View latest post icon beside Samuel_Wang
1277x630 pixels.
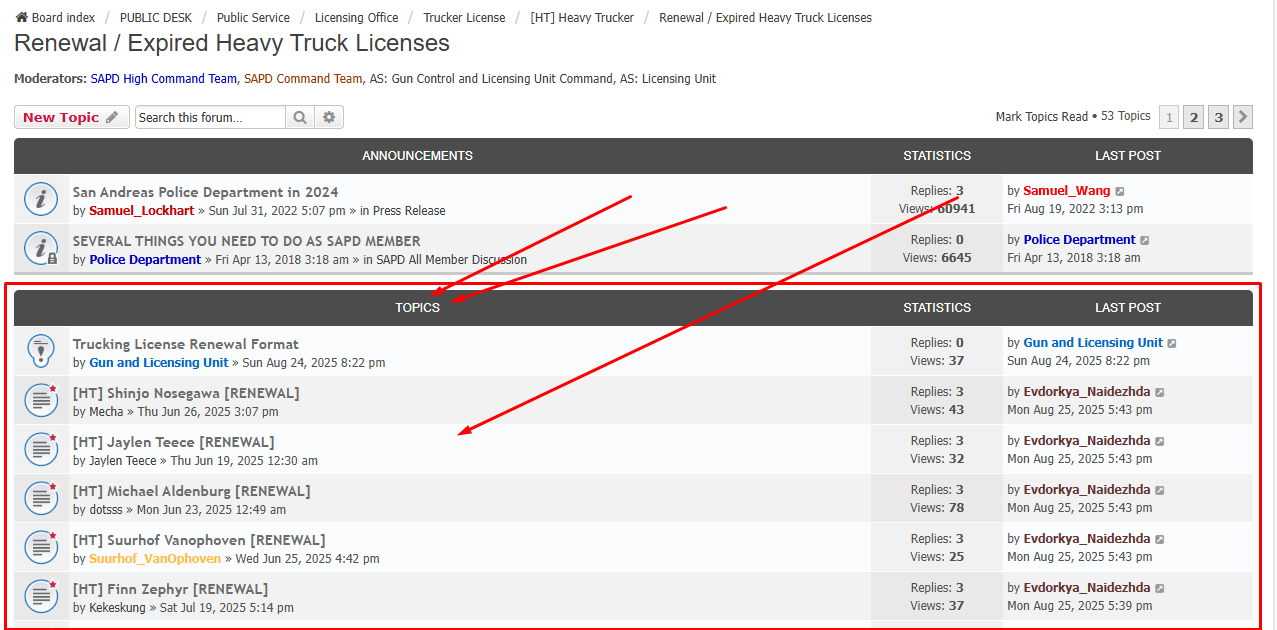1120,191
